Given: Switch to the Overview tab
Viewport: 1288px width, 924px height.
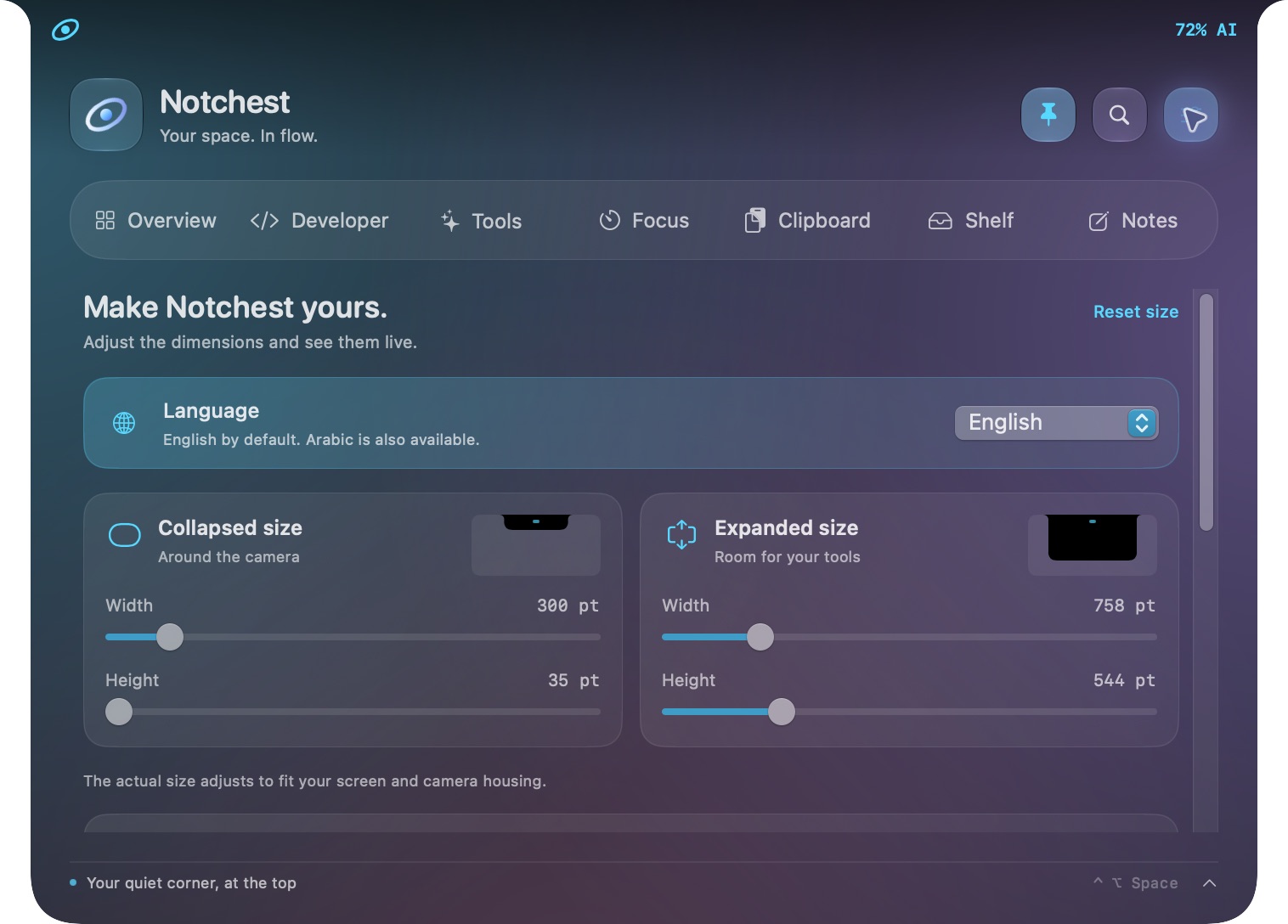Looking at the screenshot, I should [156, 221].
